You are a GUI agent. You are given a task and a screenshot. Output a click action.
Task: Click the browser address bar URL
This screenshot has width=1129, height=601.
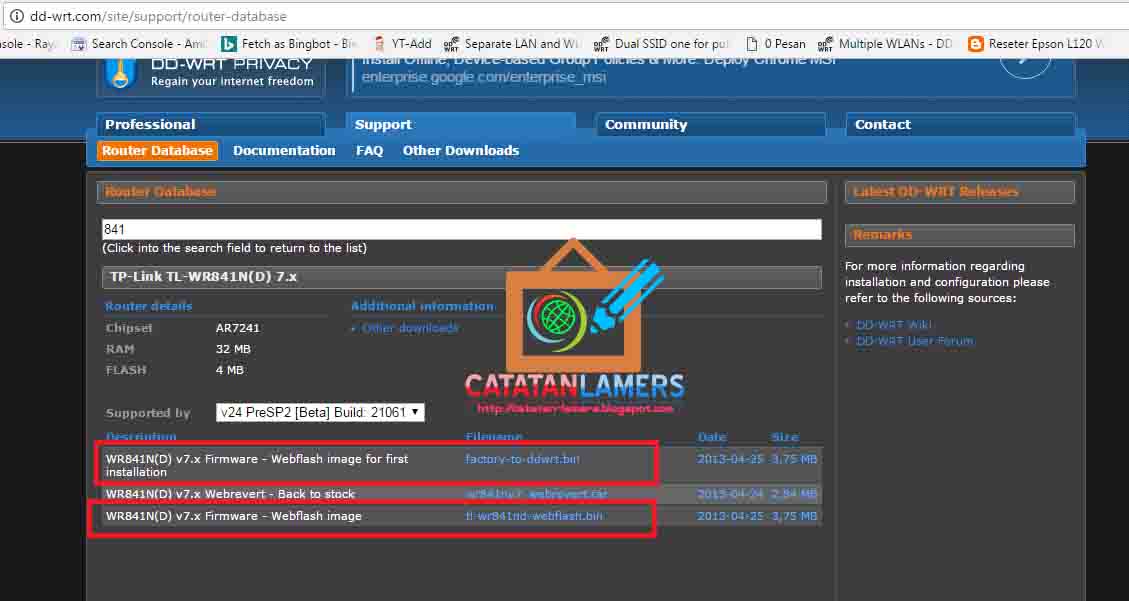tap(158, 16)
